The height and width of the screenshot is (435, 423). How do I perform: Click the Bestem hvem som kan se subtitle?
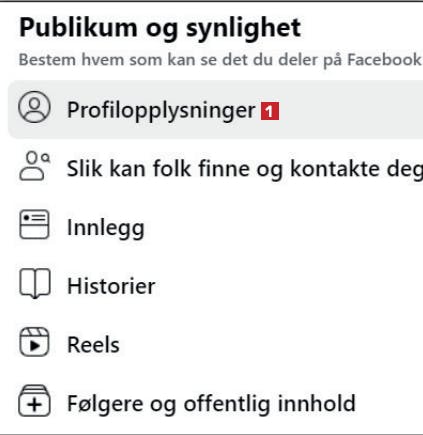220,60
